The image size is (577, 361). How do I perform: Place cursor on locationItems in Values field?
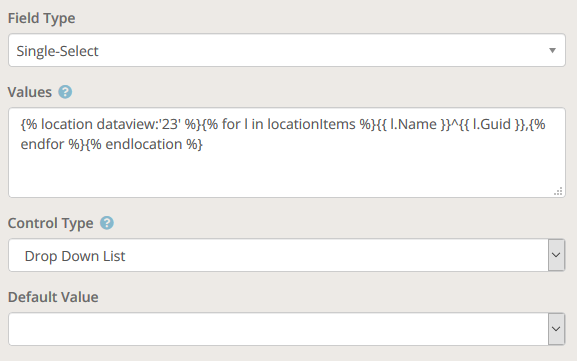click(x=311, y=124)
